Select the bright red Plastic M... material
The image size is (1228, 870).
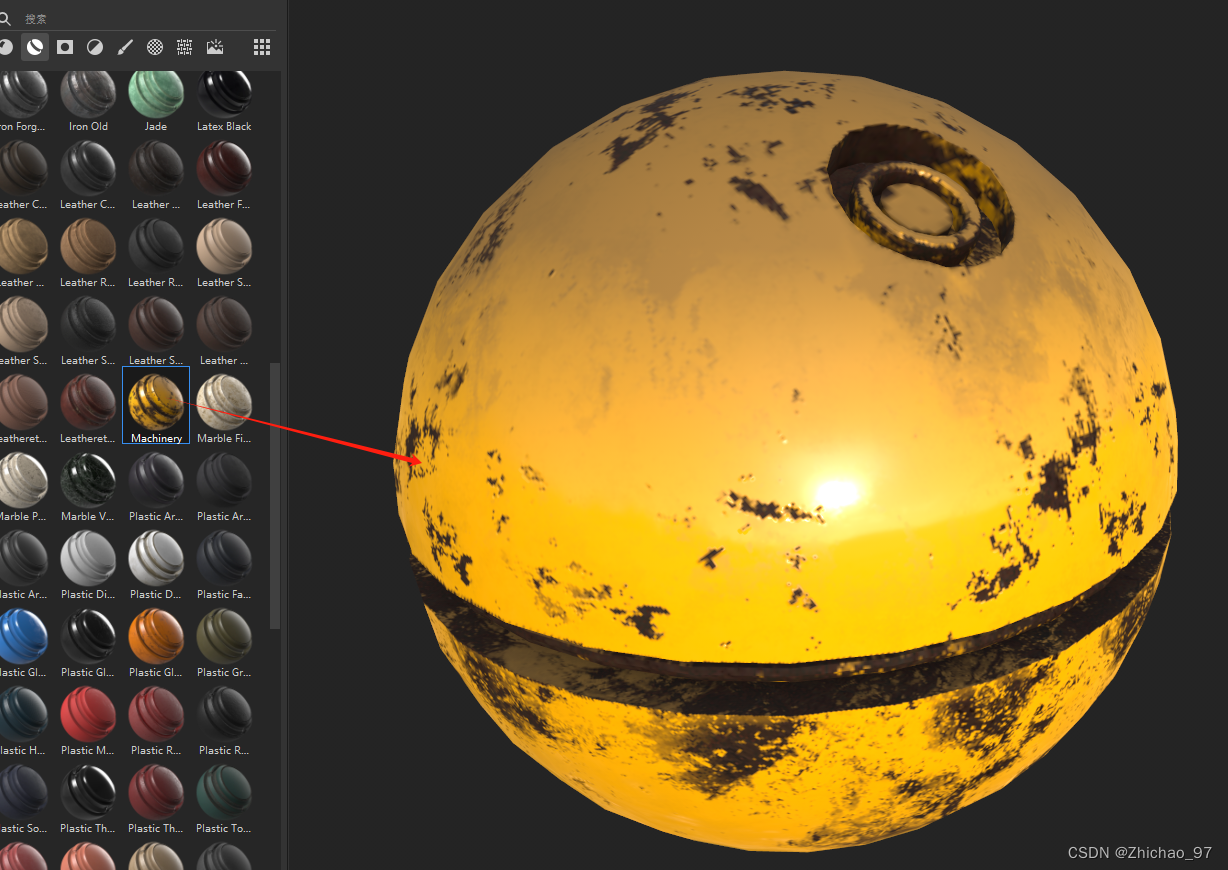[88, 722]
